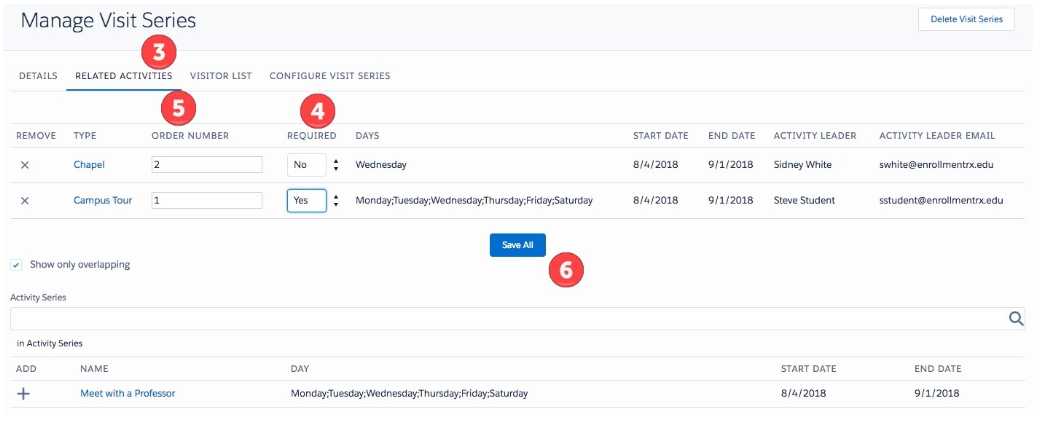The width and height of the screenshot is (1039, 424).
Task: Click the Chapel order number field
Action: [x=206, y=164]
